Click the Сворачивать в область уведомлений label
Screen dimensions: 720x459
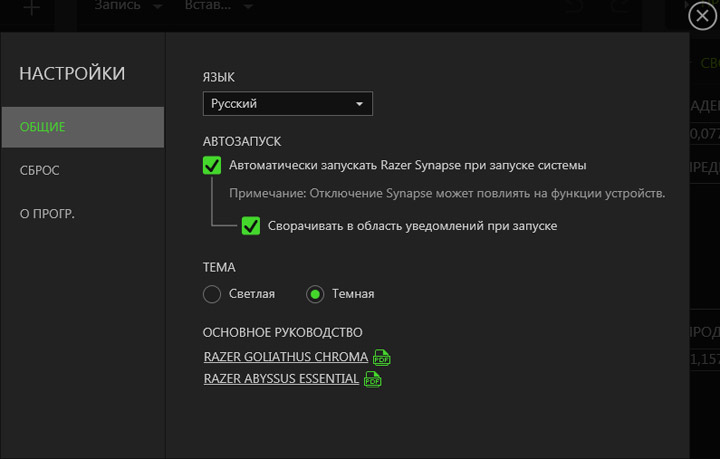[412, 226]
